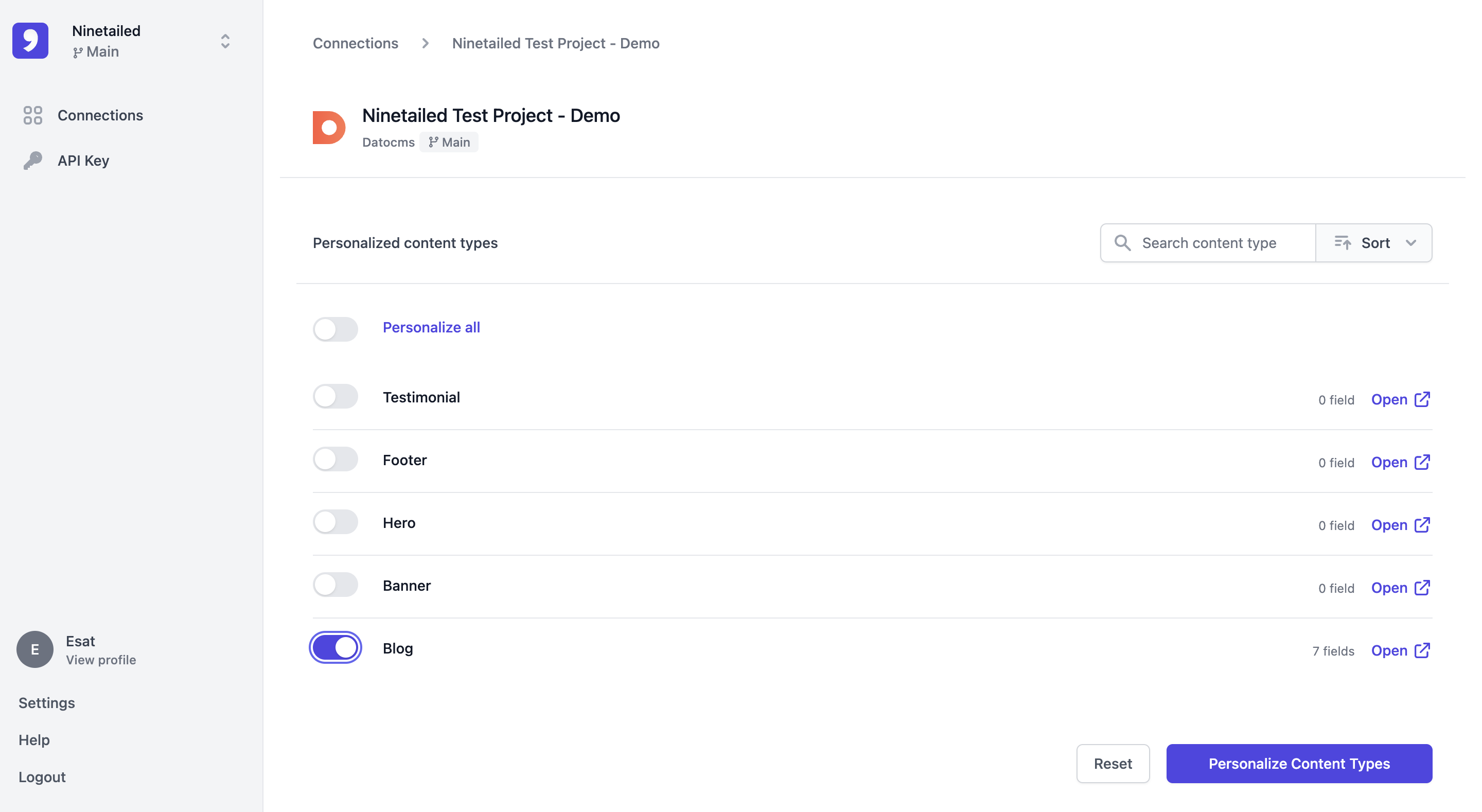Open the Footer content type link
The image size is (1482, 812).
pyautogui.click(x=1401, y=462)
